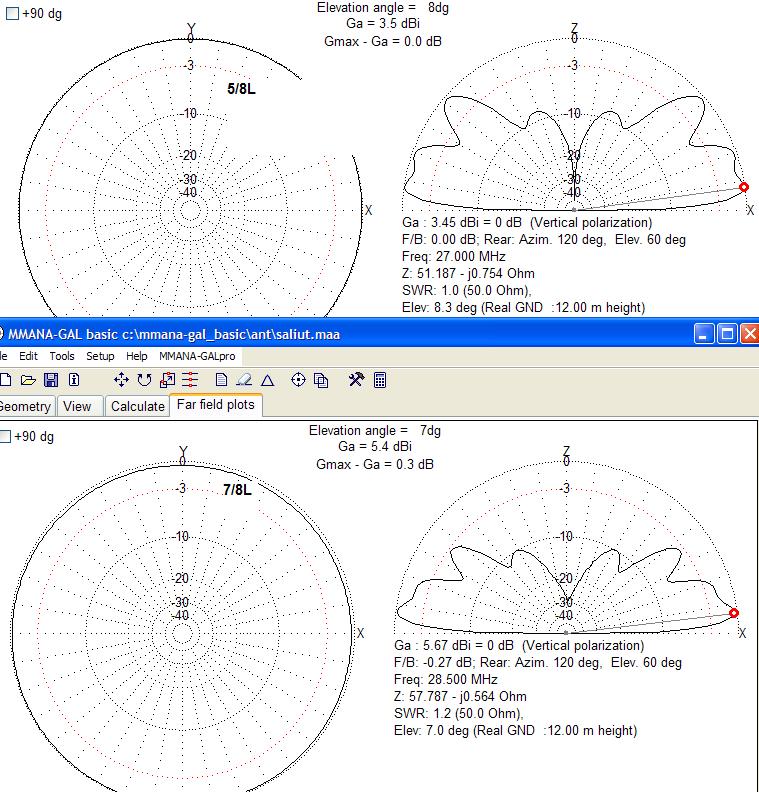
Task: Toggle the +90 dg checkbox in lower window
Action: (5, 436)
